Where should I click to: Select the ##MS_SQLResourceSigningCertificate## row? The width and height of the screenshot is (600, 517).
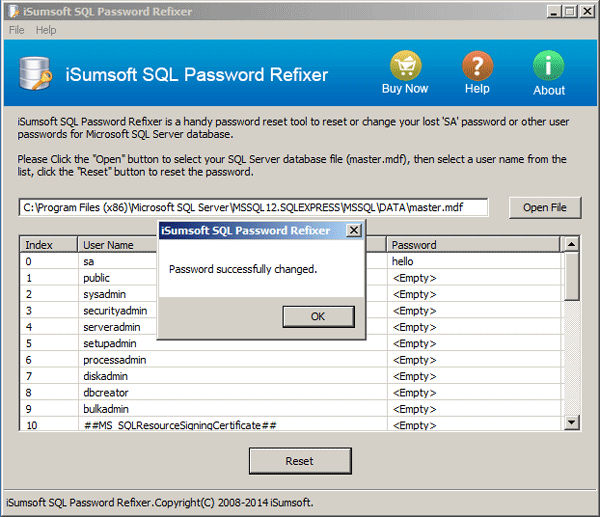(291, 424)
